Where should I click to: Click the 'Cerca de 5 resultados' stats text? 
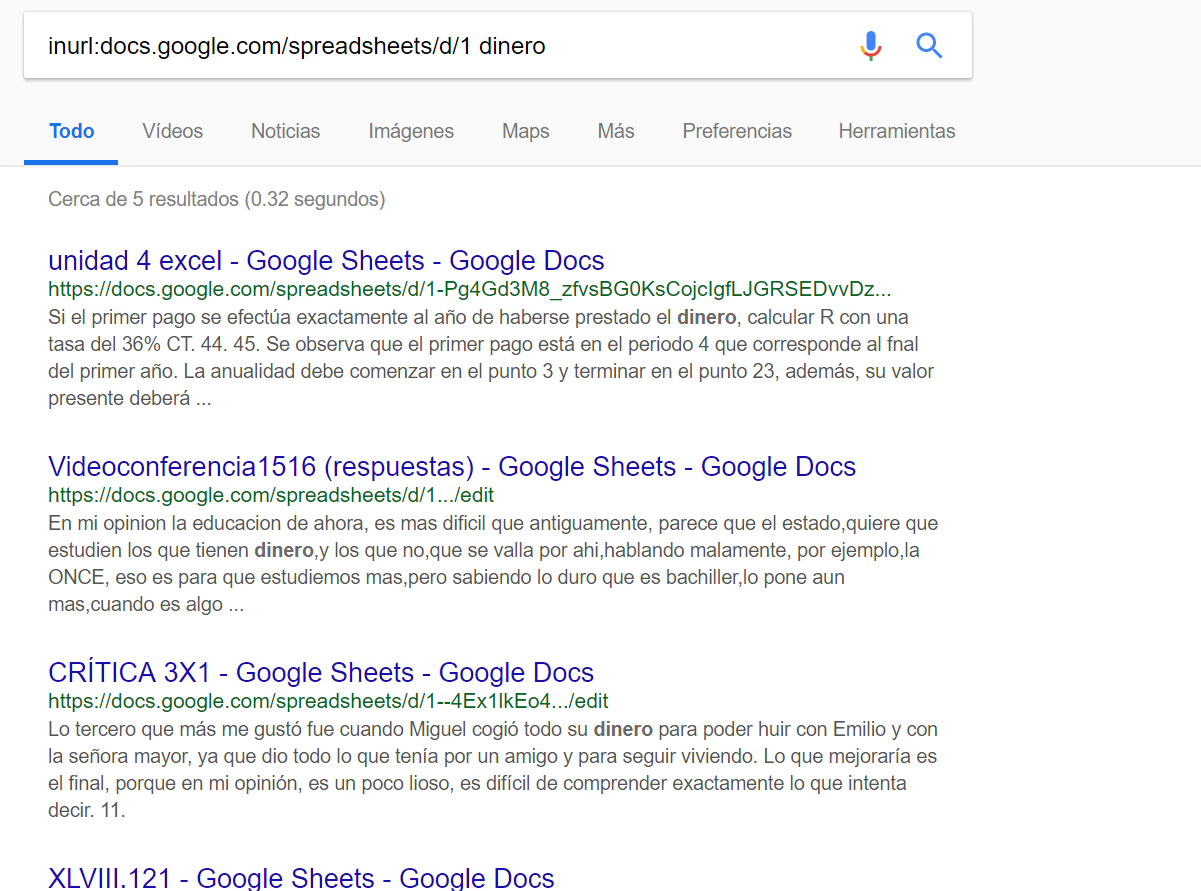(216, 199)
